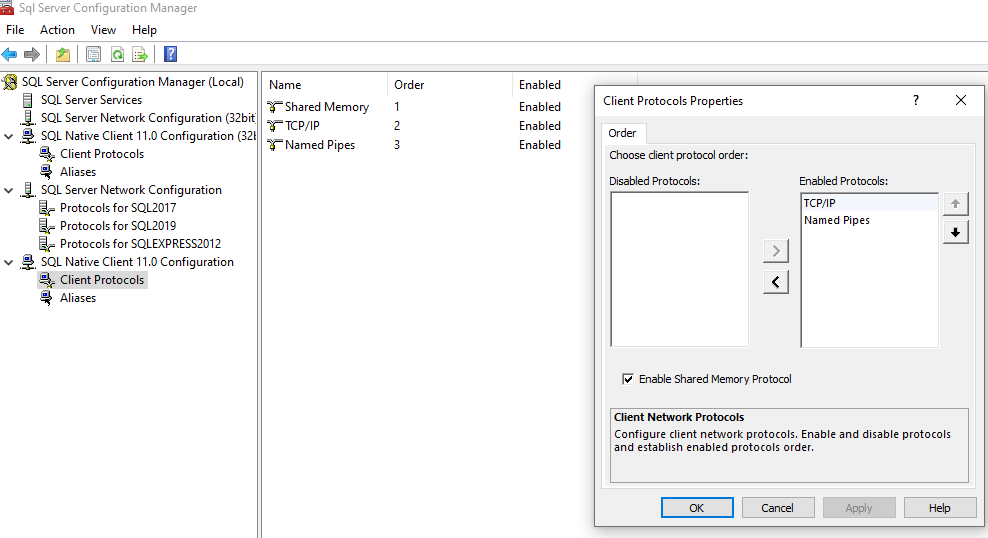Collapse the bottom SQL Native Client 11.0 Configuration node
988x538 pixels.
[x=8, y=262]
